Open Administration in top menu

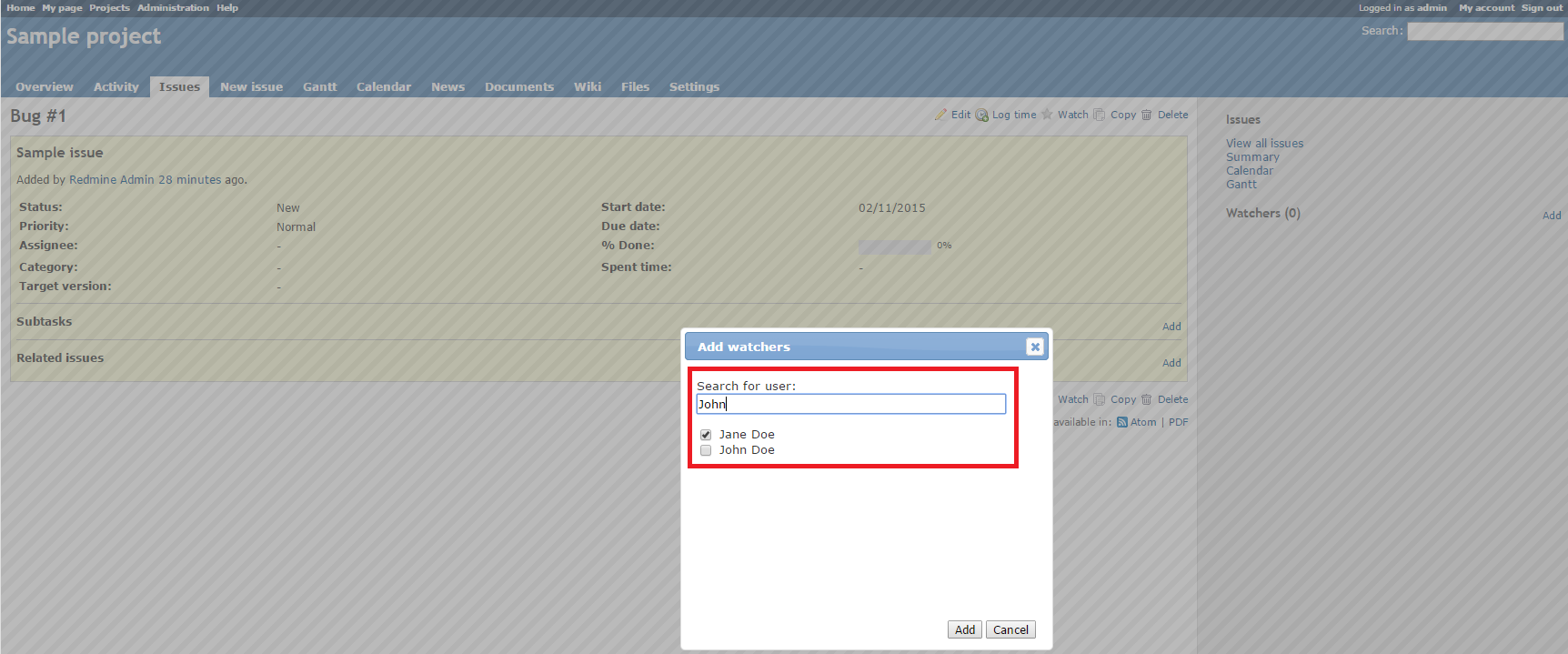pyautogui.click(x=173, y=7)
